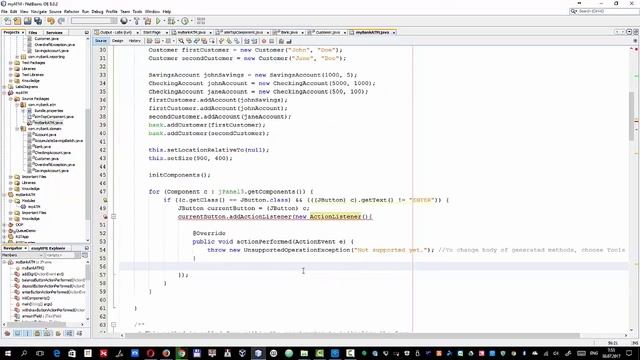This screenshot has width=640, height=360.
Task: Toggle Show Static Members filter in Navigator
Action: [x=27, y=333]
